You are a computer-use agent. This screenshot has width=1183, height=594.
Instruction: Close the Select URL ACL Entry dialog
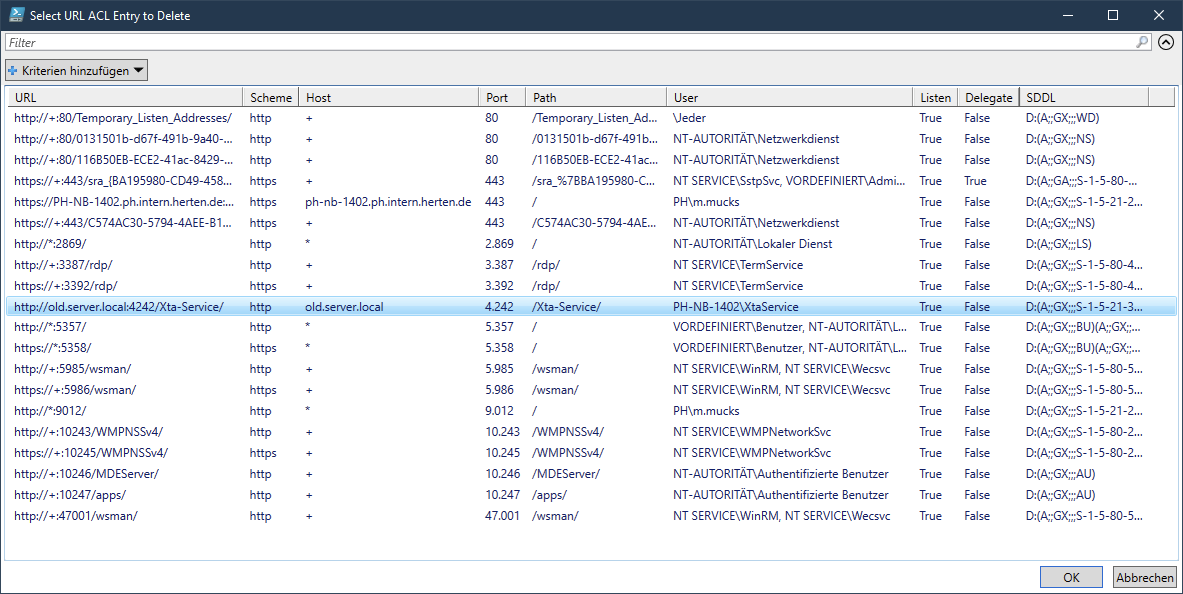[x=1159, y=15]
